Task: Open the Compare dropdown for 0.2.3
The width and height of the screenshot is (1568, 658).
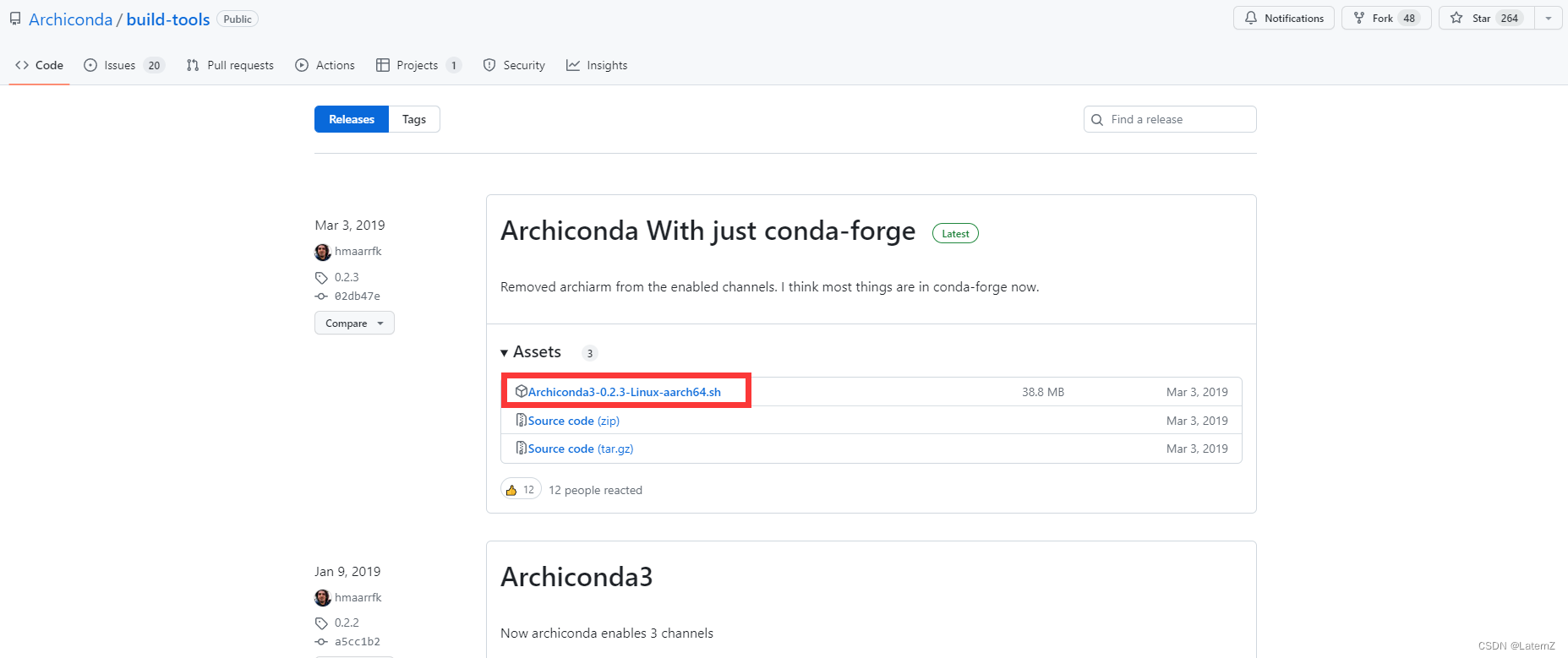Action: click(x=354, y=324)
